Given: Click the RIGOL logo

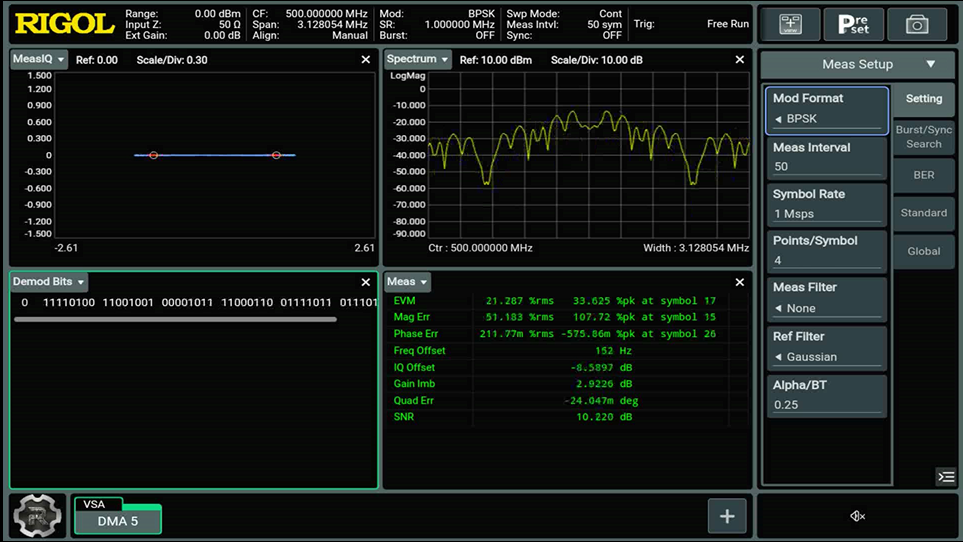Looking at the screenshot, I should pyautogui.click(x=64, y=24).
